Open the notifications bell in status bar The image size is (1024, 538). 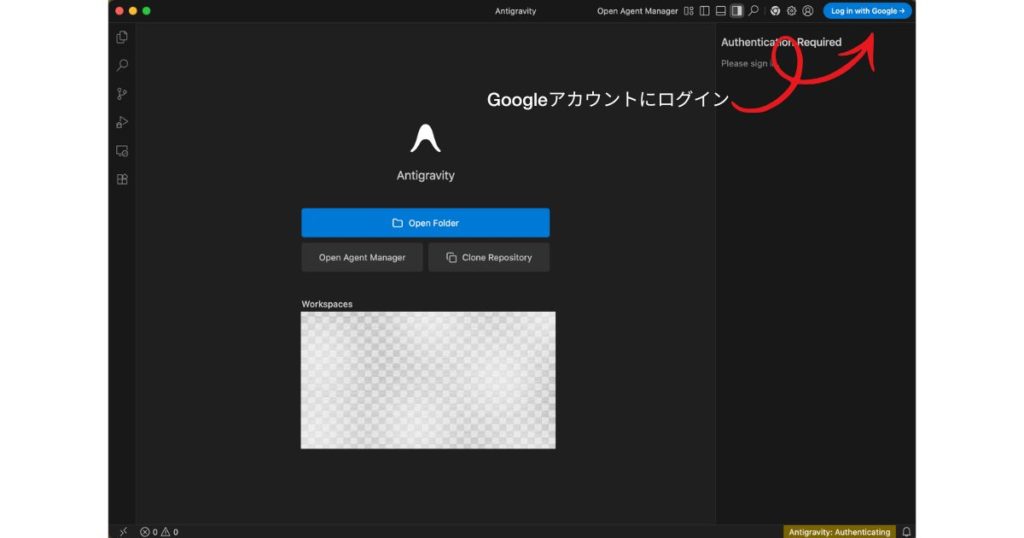click(907, 532)
